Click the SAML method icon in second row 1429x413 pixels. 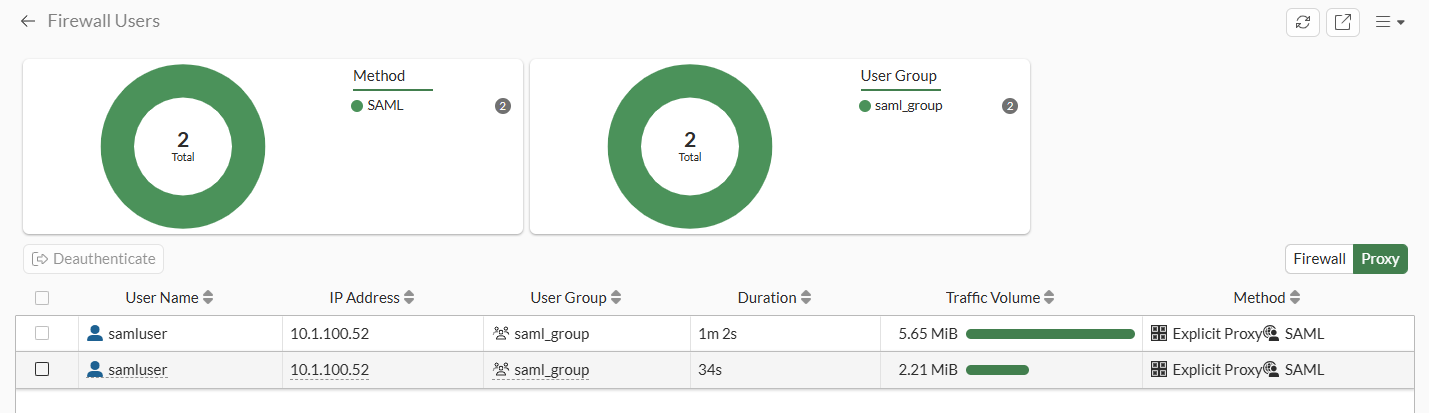point(1271,369)
